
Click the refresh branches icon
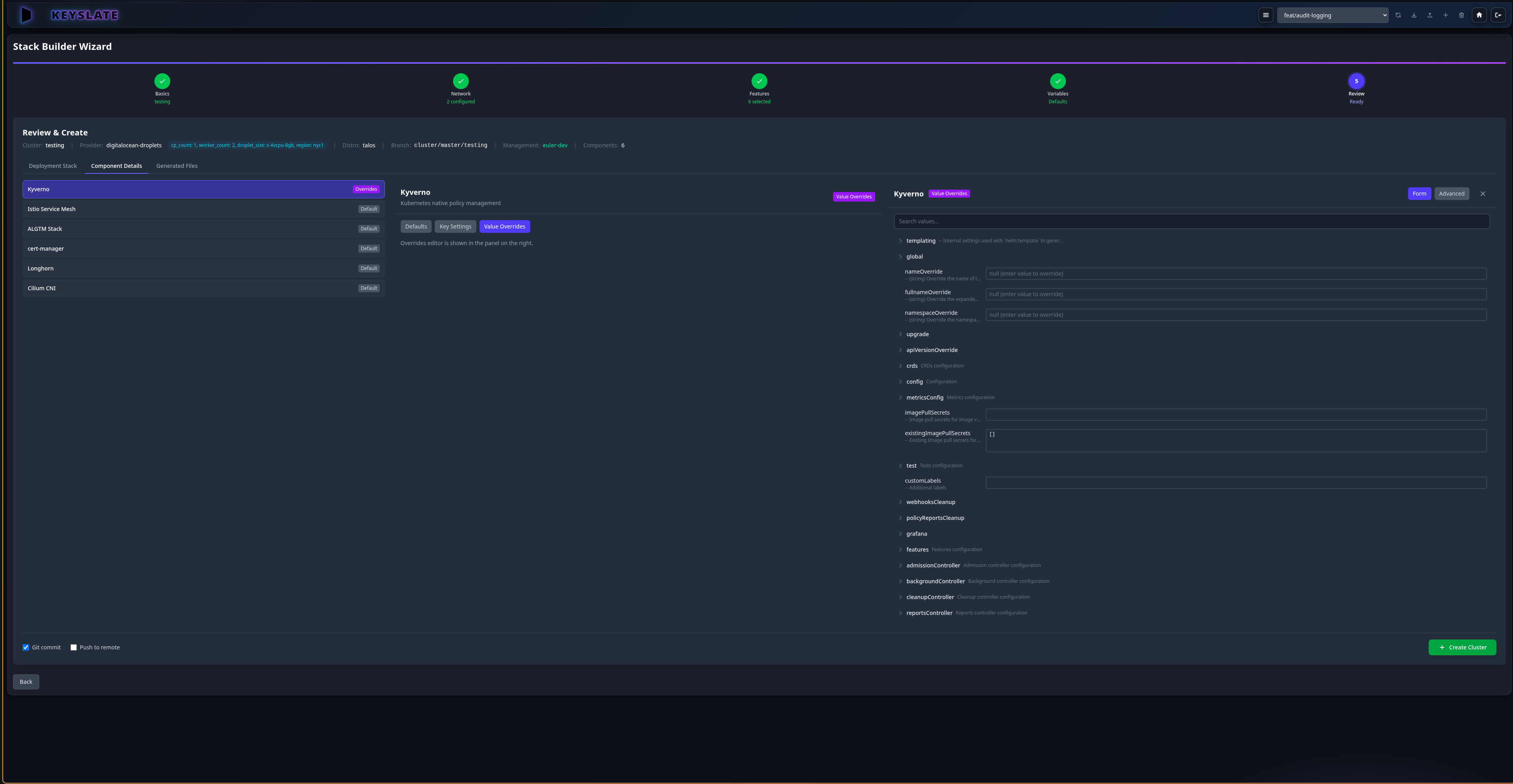pyautogui.click(x=1398, y=15)
